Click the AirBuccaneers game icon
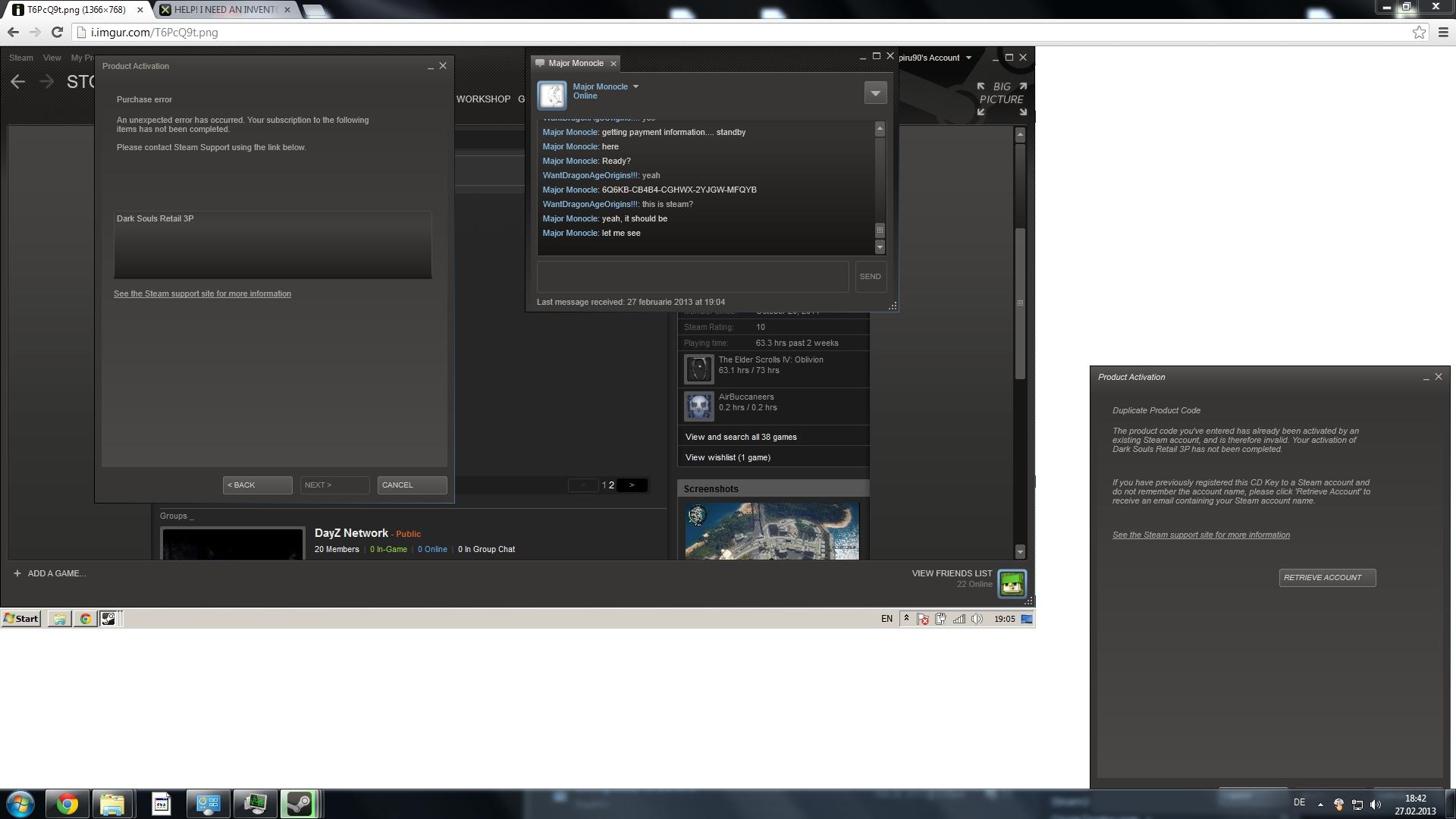Viewport: 1456px width, 819px height. (698, 406)
